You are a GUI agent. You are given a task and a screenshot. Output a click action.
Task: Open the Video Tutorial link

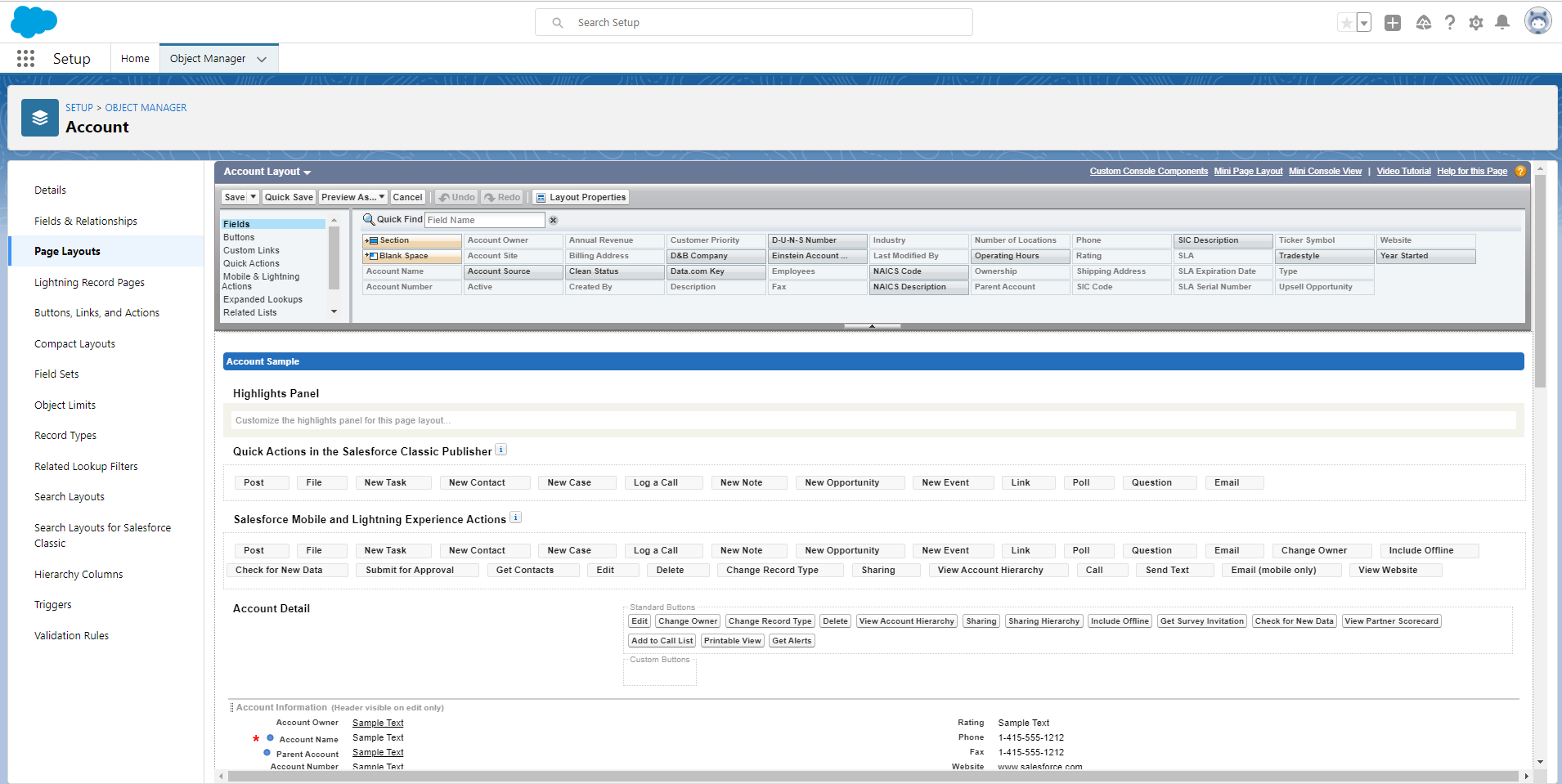1403,172
